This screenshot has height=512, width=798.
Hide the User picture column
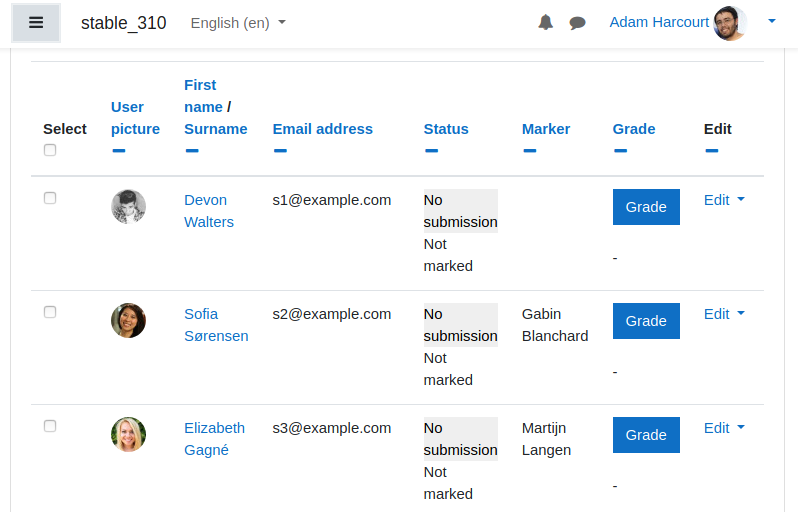(119, 151)
